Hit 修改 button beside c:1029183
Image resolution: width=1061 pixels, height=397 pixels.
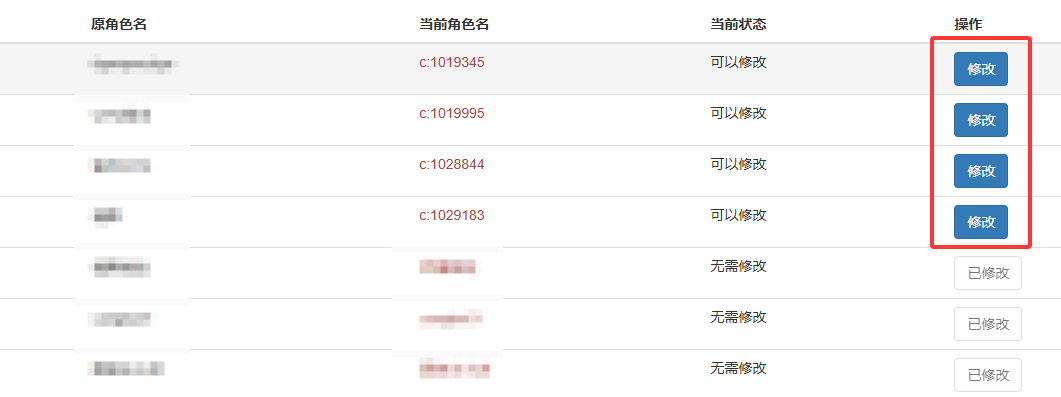click(980, 222)
